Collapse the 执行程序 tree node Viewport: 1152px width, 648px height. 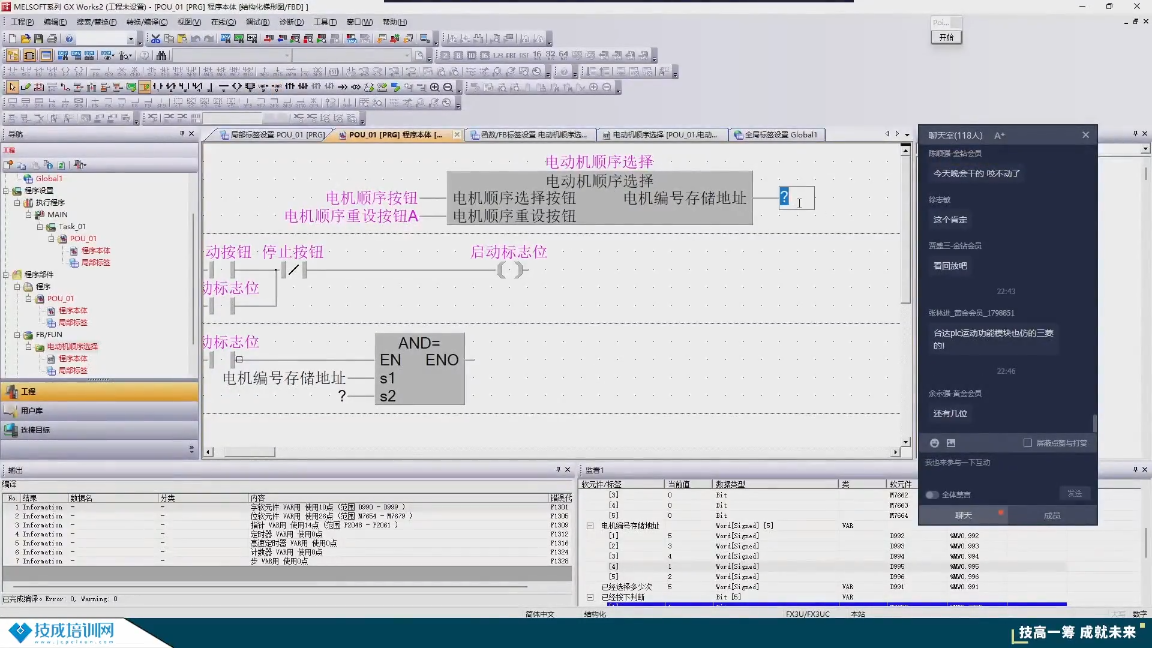17,202
